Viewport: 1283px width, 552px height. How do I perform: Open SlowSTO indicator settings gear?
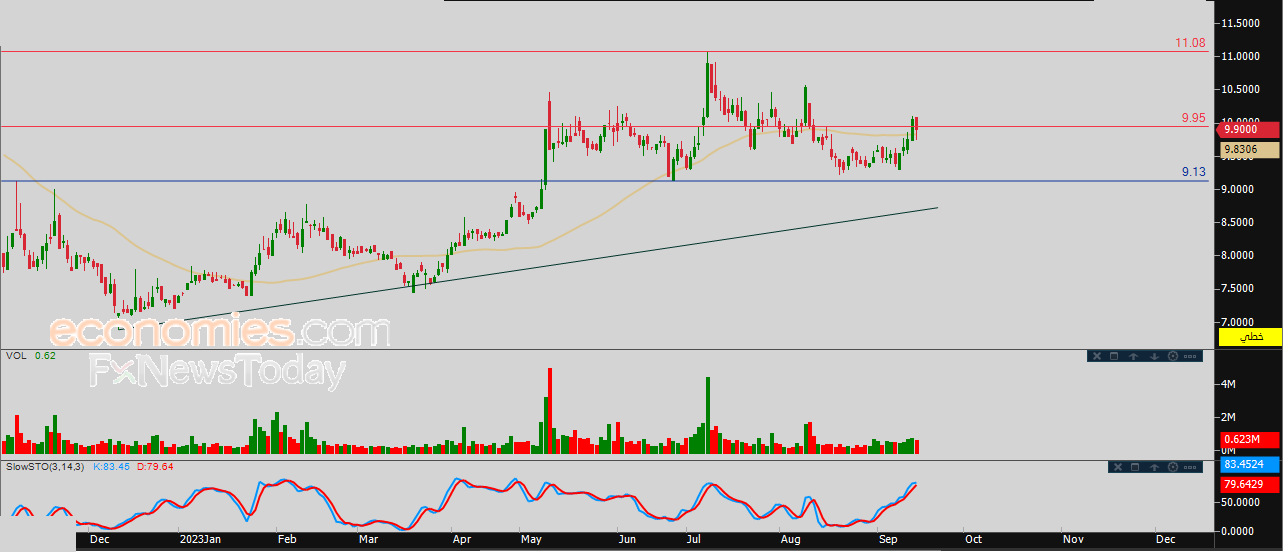tap(1173, 467)
